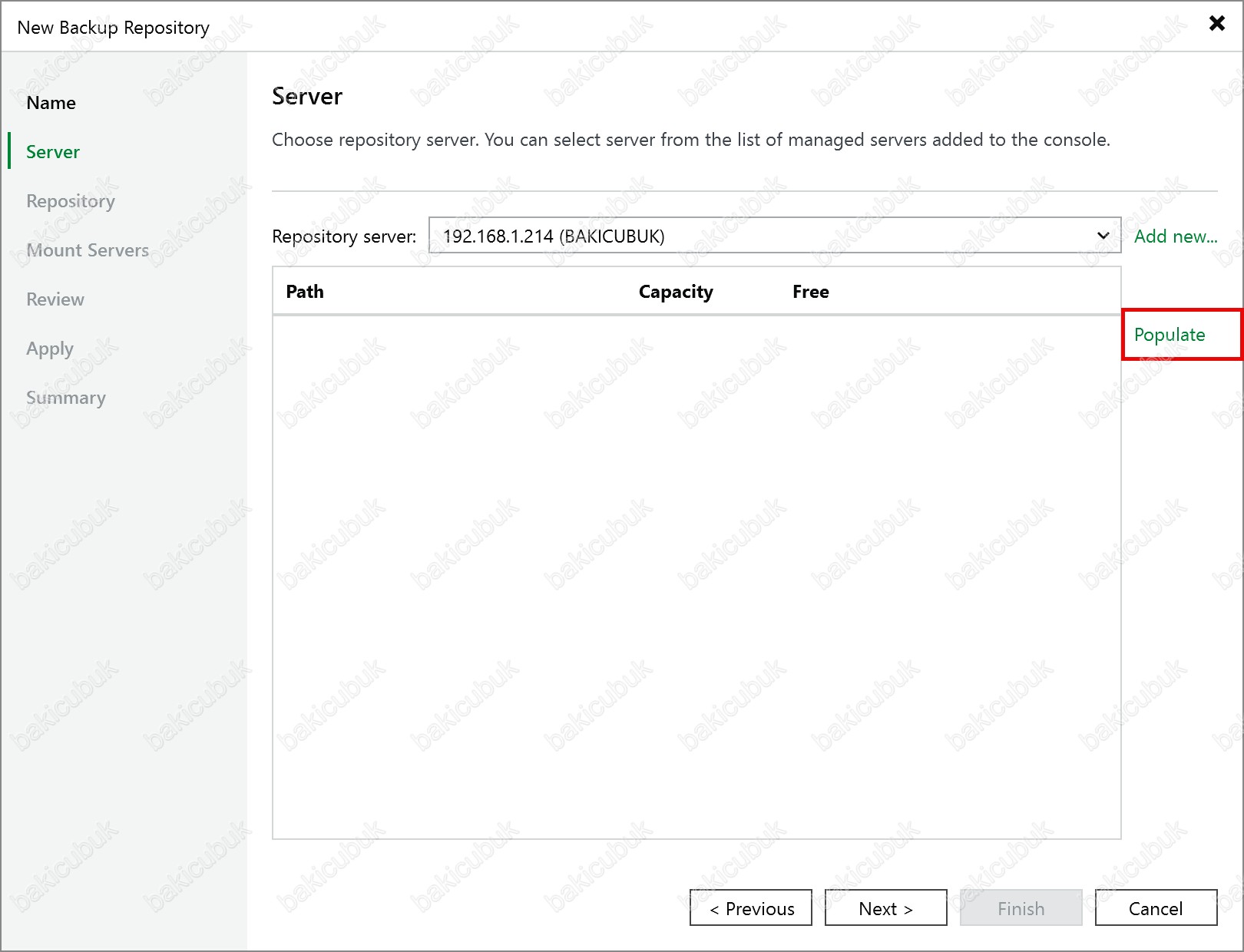Click the greyed-out Finish button
The width and height of the screenshot is (1244, 952).
[x=1021, y=908]
